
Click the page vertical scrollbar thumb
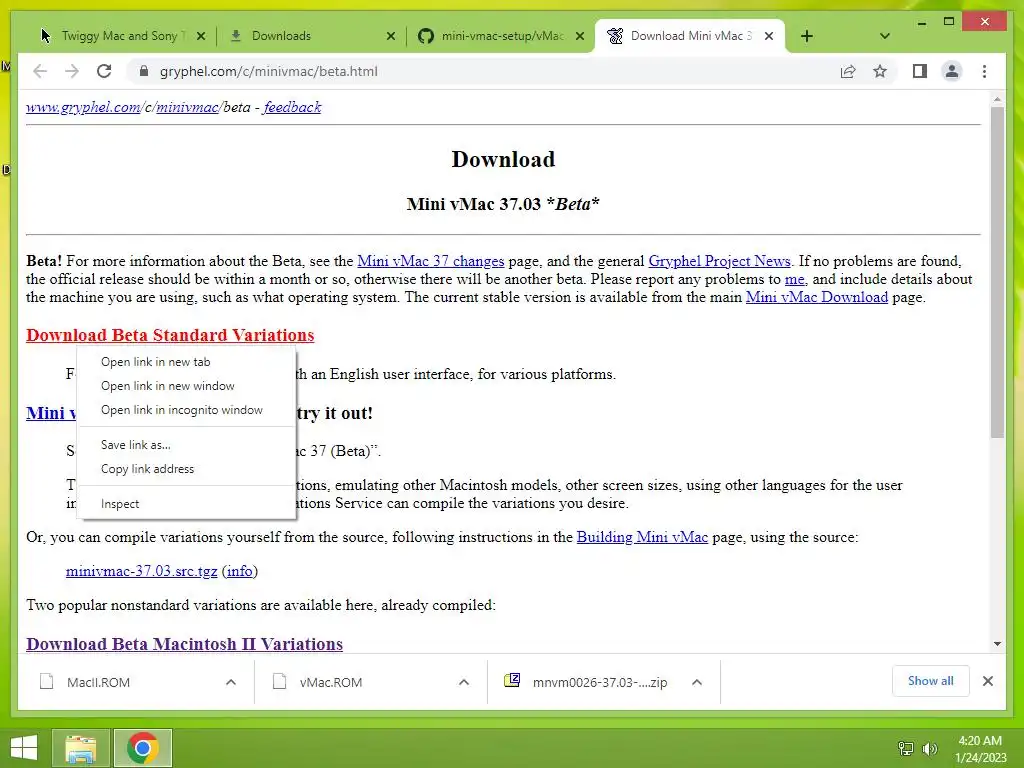pos(997,272)
